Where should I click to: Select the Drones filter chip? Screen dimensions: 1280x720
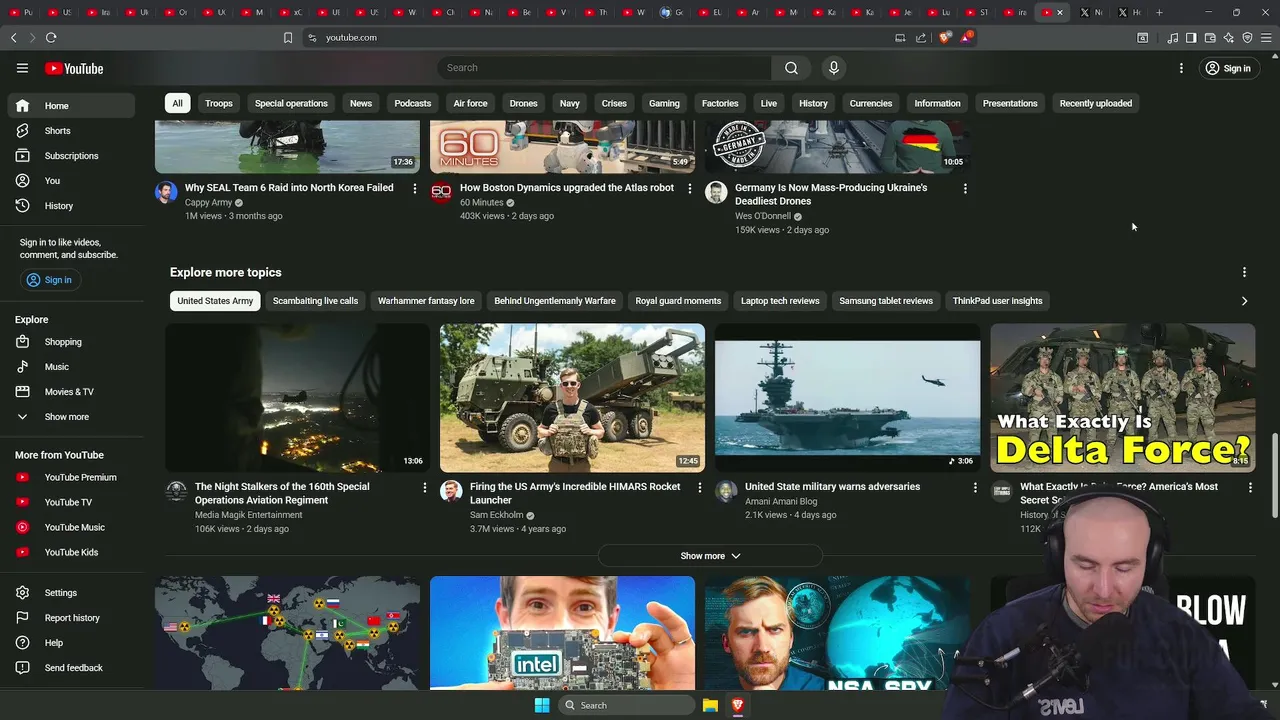(523, 103)
